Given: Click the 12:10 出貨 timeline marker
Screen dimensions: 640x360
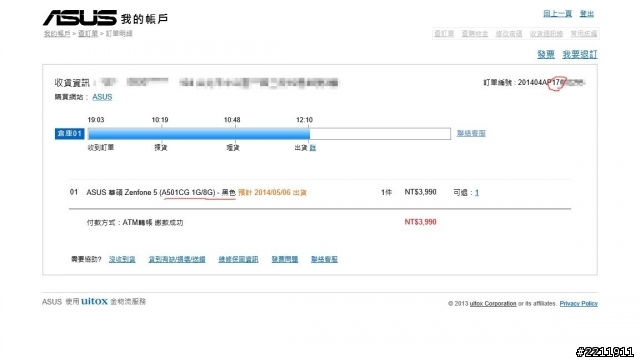Looking at the screenshot, I should [304, 120].
